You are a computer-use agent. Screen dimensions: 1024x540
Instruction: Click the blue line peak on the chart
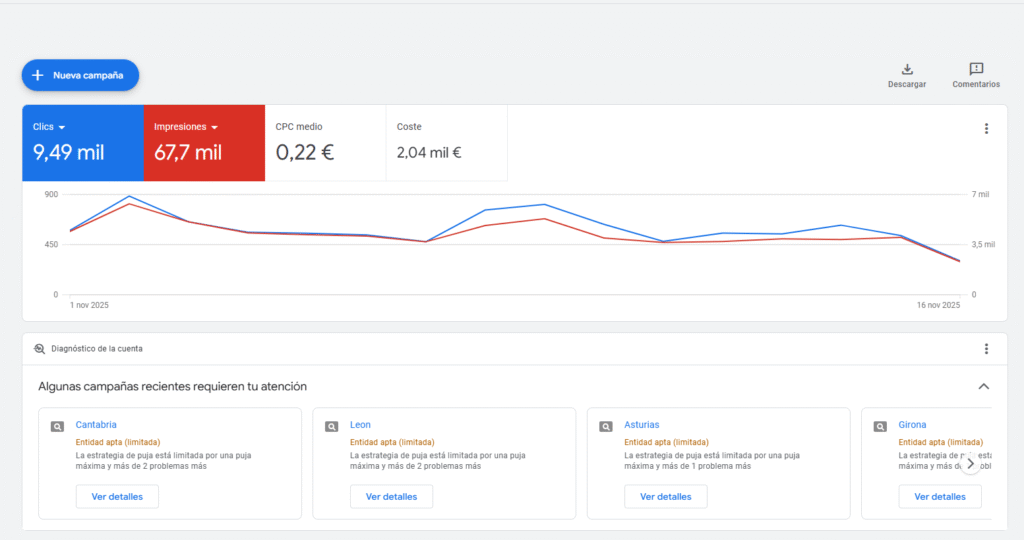pos(129,196)
